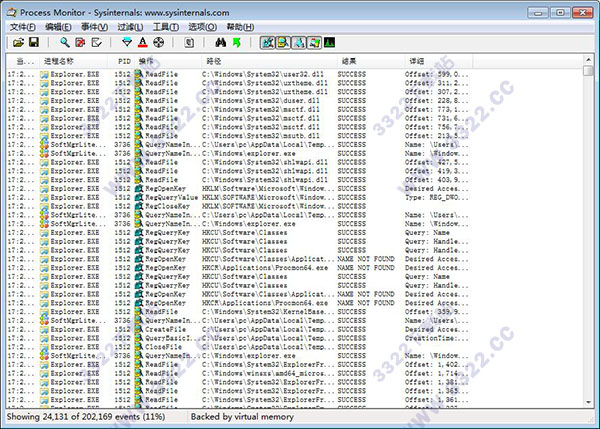Click the Process Monitor title bar icon

click(12, 12)
